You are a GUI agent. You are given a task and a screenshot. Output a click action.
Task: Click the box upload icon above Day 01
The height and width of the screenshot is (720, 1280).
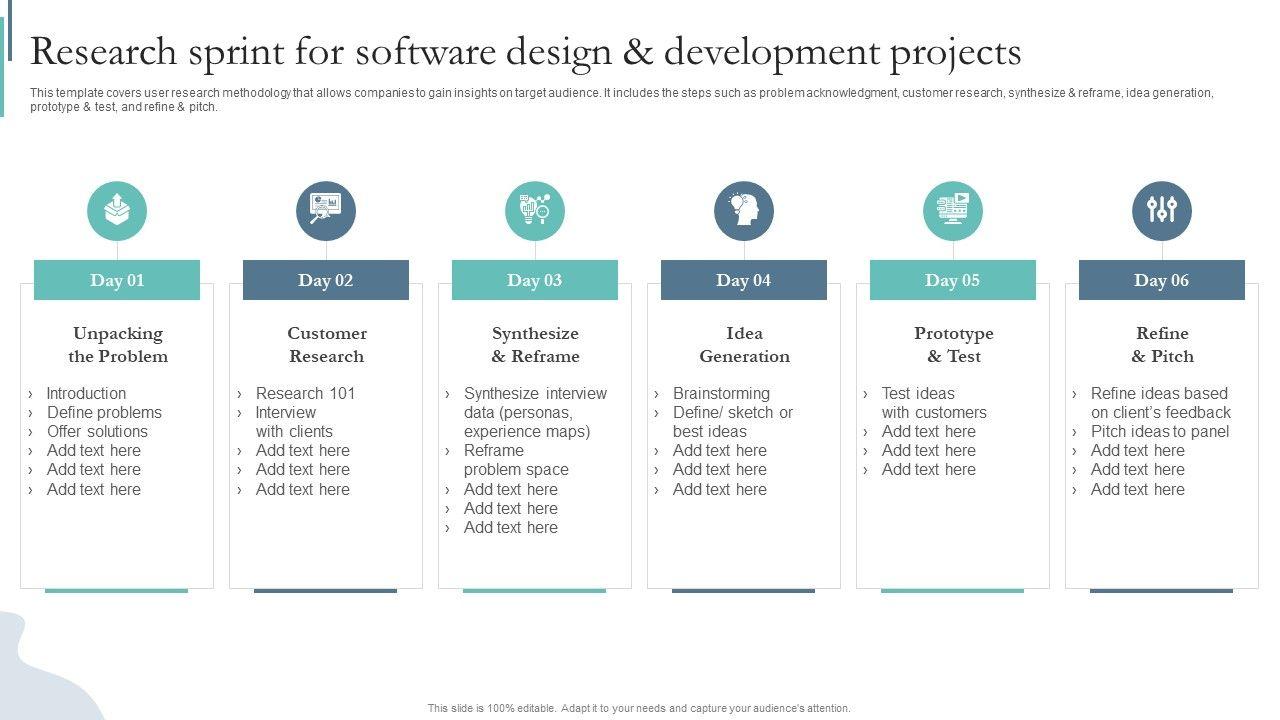pos(117,211)
